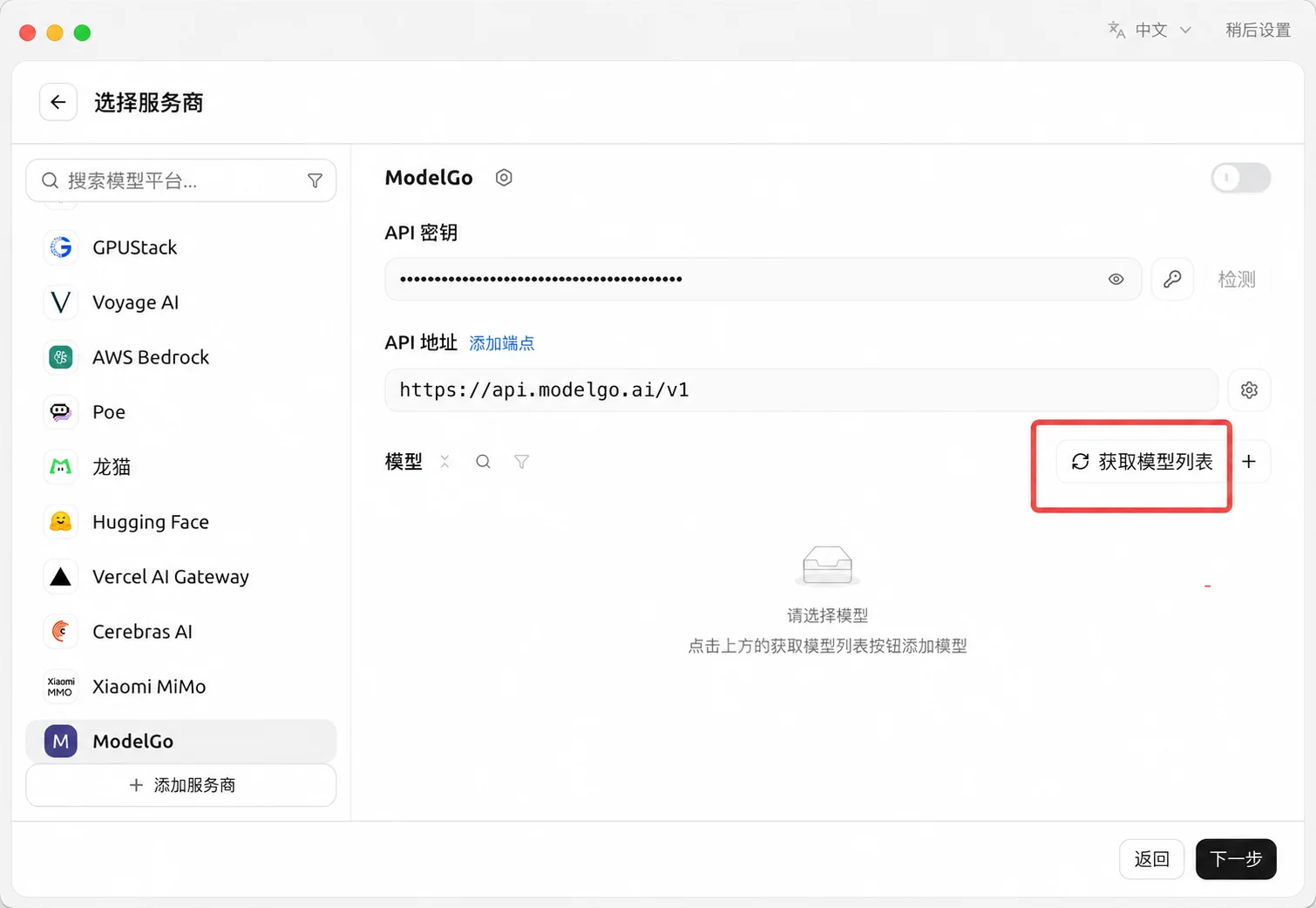This screenshot has height=908, width=1316.
Task: Select the ModelGo provider
Action: [181, 742]
